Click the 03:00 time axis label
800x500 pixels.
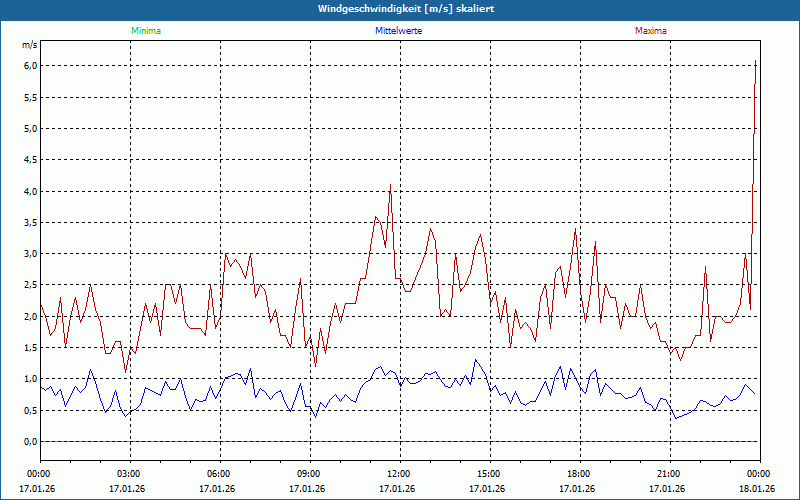(129, 474)
